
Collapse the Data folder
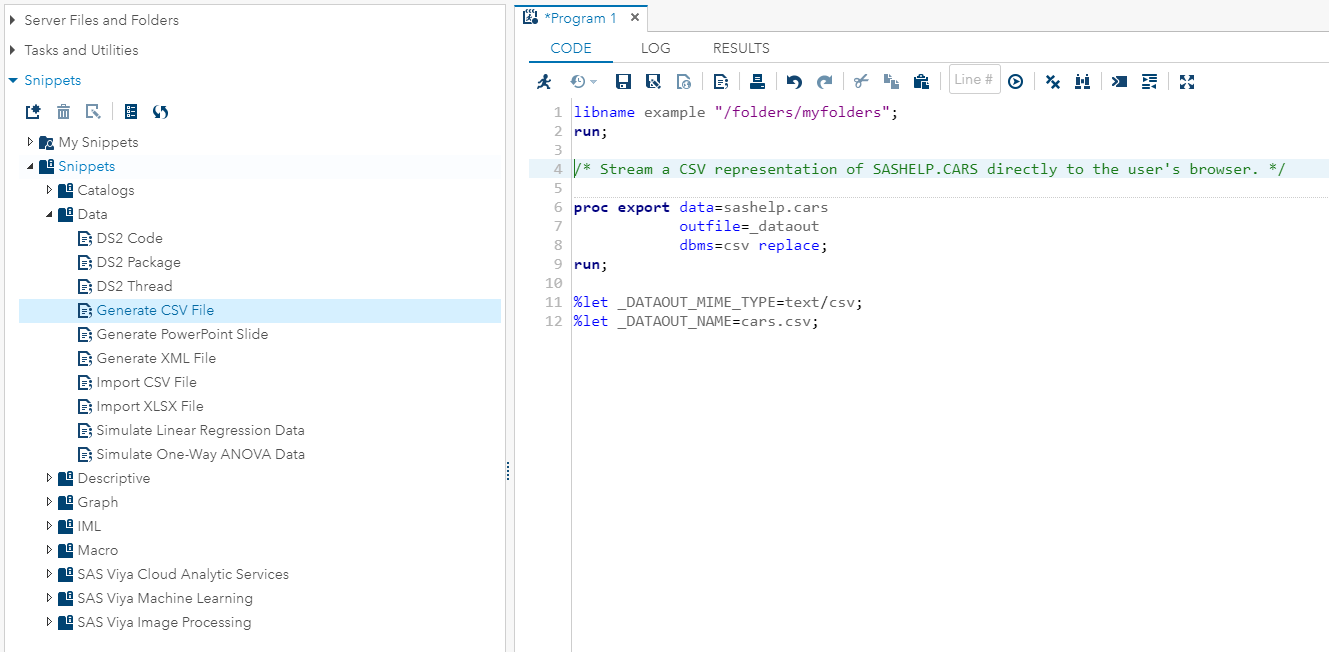[x=49, y=214]
